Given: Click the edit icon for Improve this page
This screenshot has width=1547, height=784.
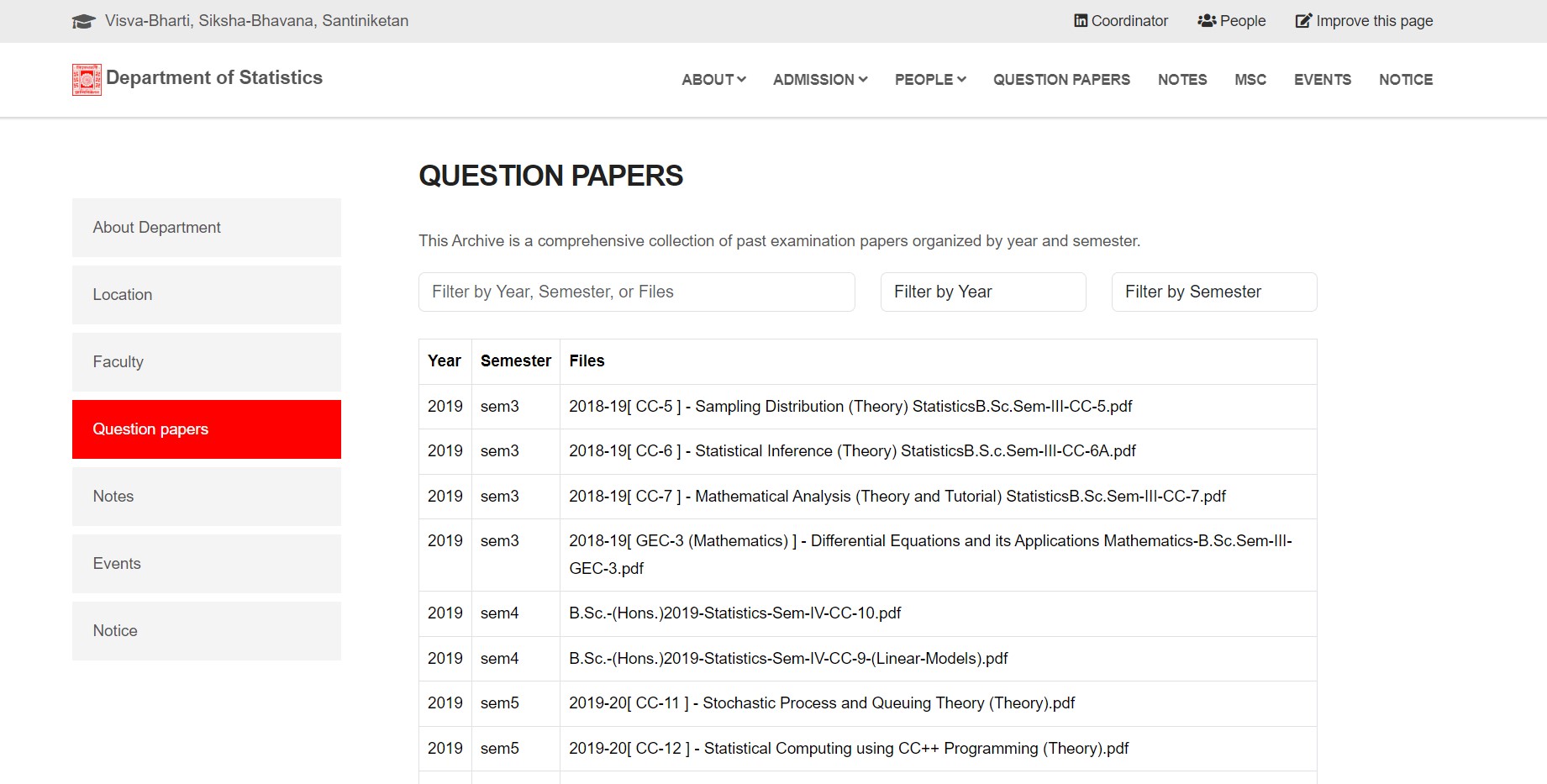Looking at the screenshot, I should (1303, 21).
